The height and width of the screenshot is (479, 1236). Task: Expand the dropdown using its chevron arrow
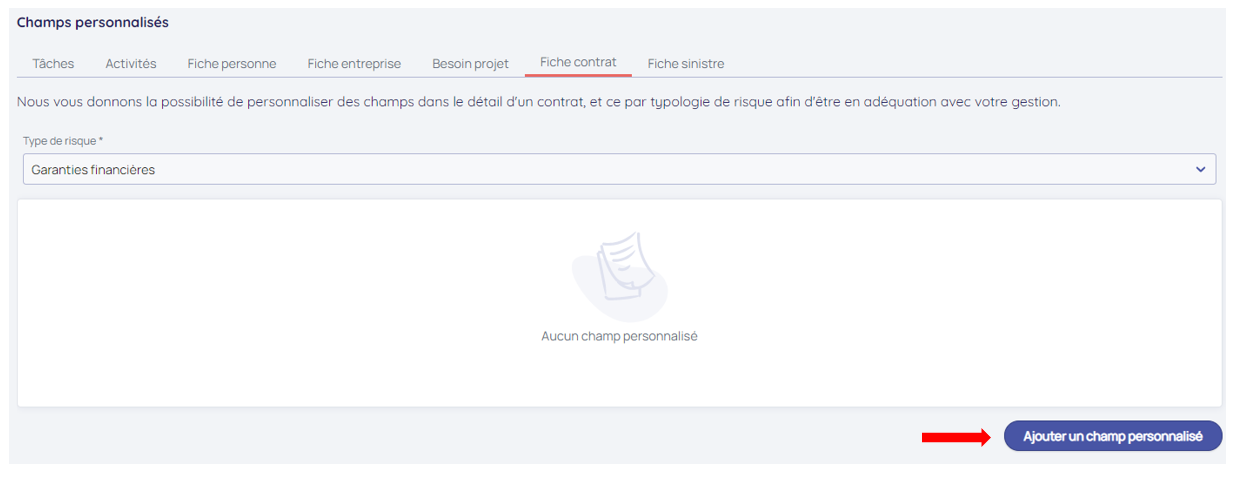[1200, 170]
